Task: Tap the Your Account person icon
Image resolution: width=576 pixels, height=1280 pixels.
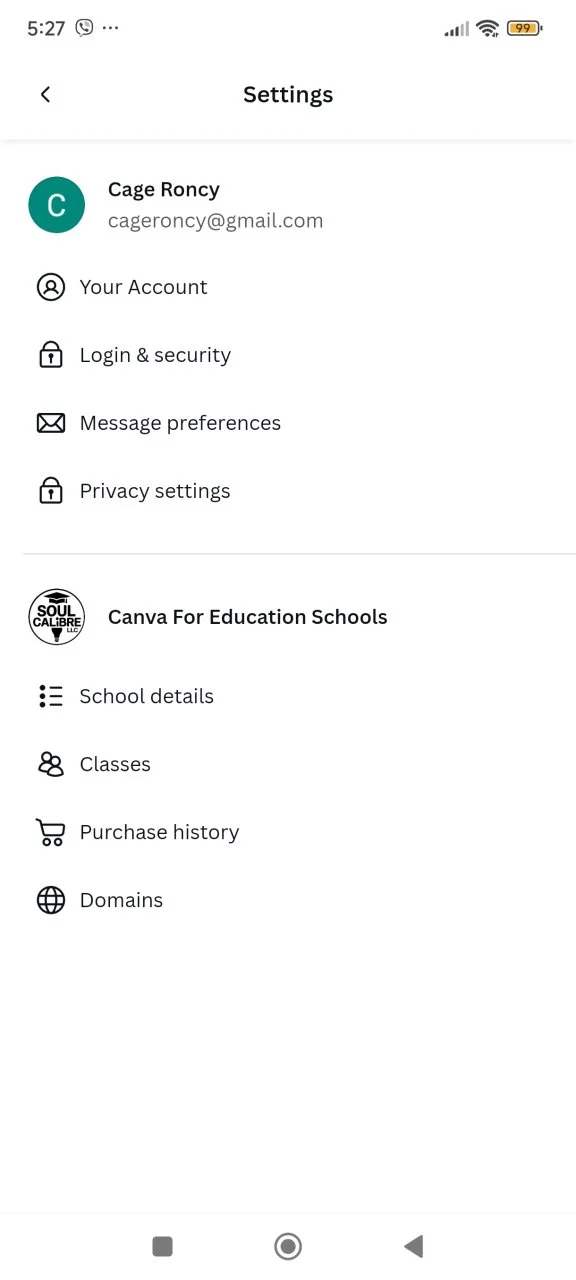Action: coord(51,287)
